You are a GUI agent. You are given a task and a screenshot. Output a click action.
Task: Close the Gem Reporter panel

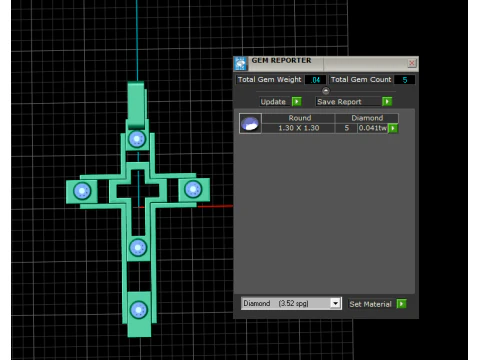412,63
